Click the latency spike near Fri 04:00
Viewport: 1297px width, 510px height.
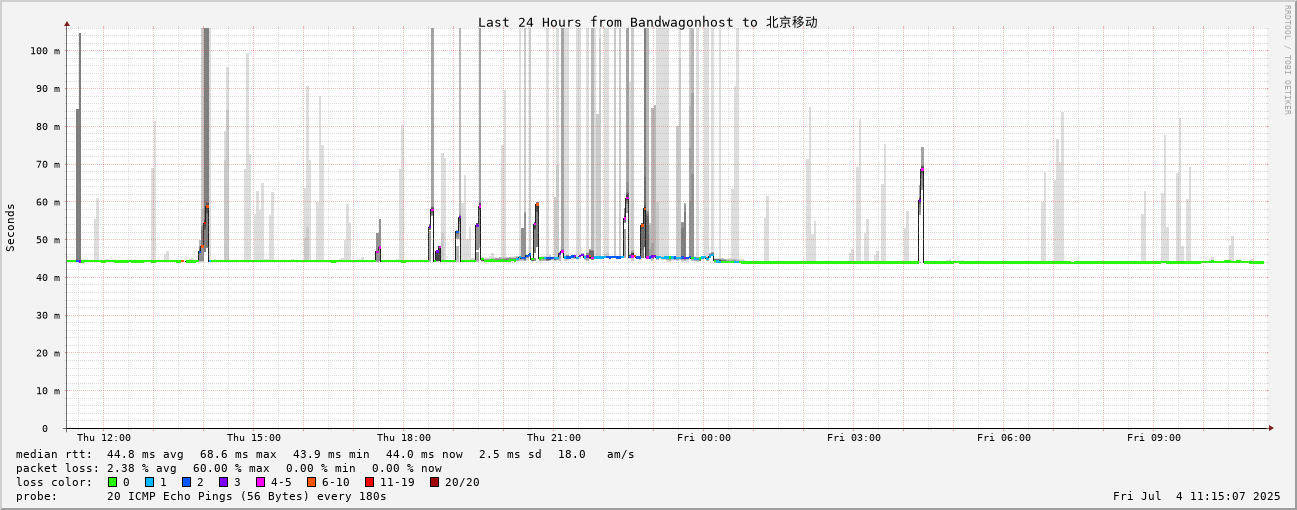coord(921,205)
